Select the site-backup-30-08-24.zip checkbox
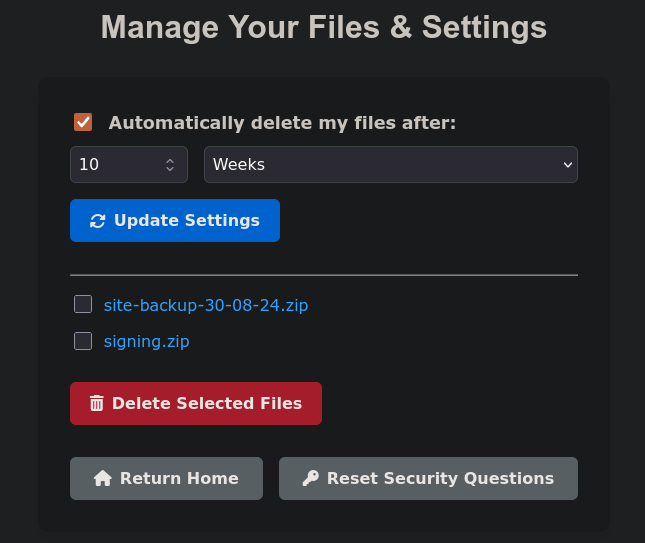The width and height of the screenshot is (645, 543). pos(83,304)
